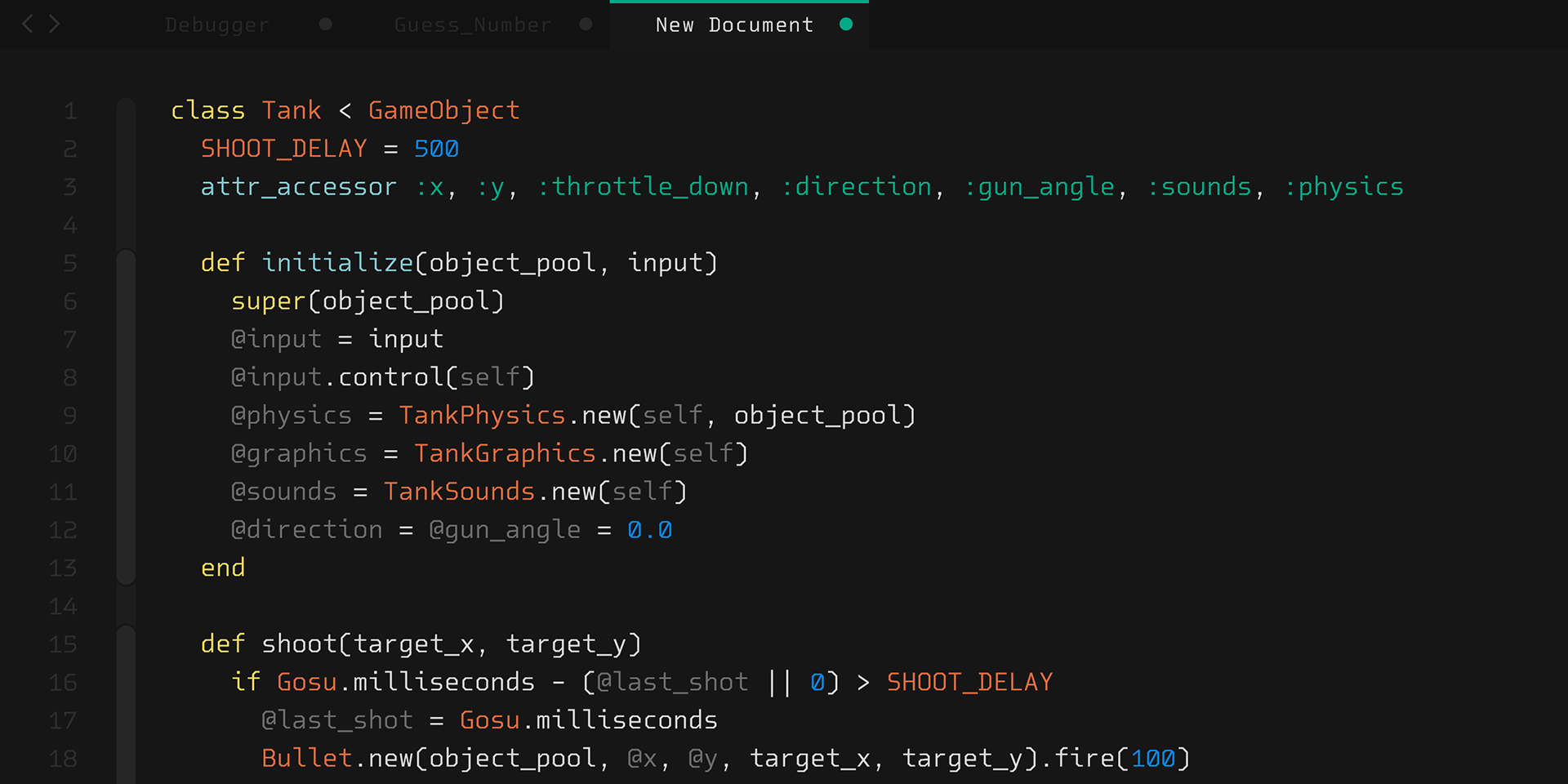Click the :direction symbol
The image size is (1568, 784).
coord(856,187)
